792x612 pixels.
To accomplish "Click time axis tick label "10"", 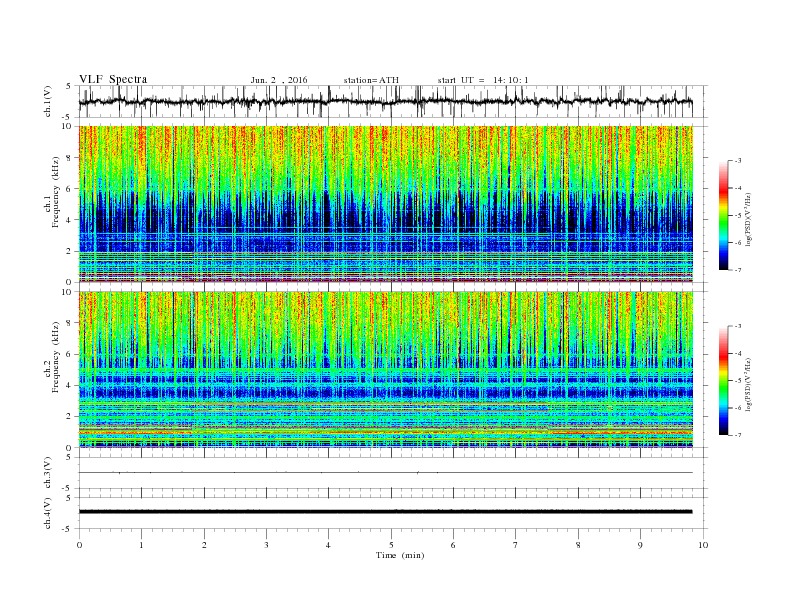I will 703,545.
